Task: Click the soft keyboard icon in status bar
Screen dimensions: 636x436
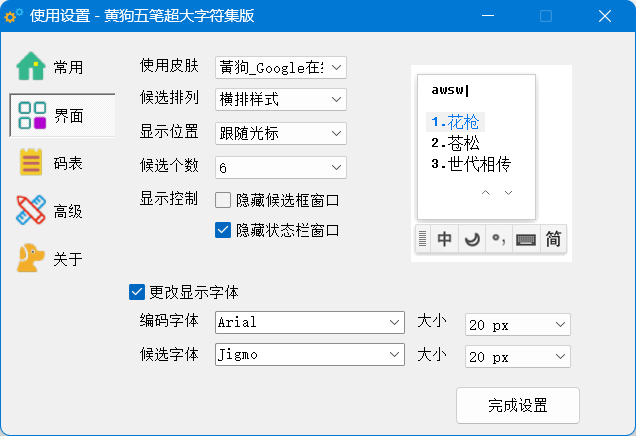Action: pyautogui.click(x=525, y=240)
